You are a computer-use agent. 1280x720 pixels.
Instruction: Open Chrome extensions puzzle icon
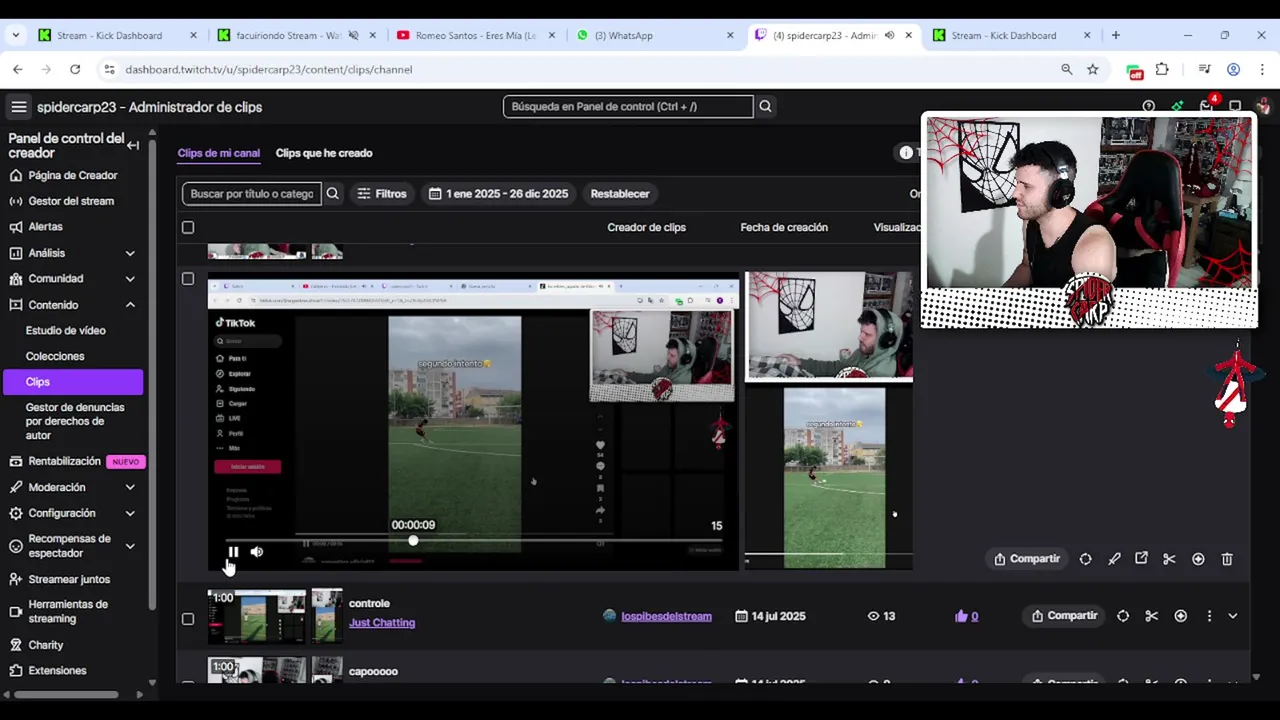tap(1162, 69)
